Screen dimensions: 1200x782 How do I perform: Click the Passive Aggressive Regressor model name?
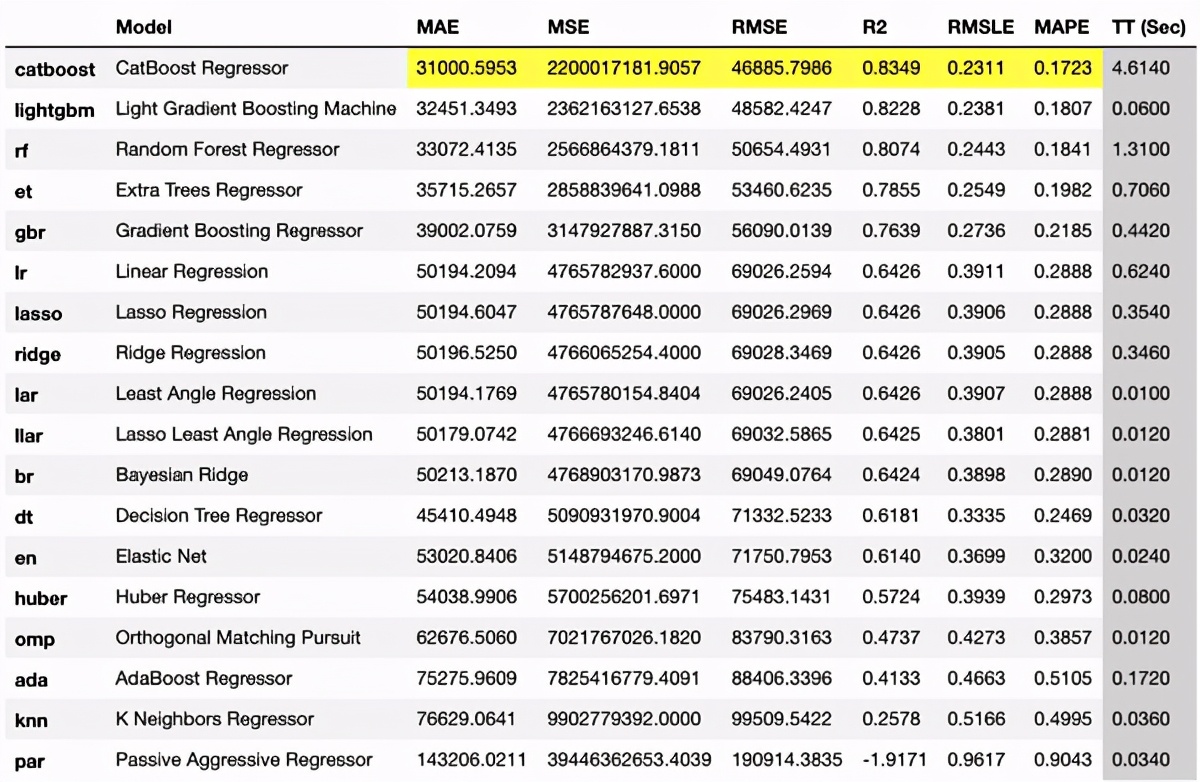click(x=244, y=760)
